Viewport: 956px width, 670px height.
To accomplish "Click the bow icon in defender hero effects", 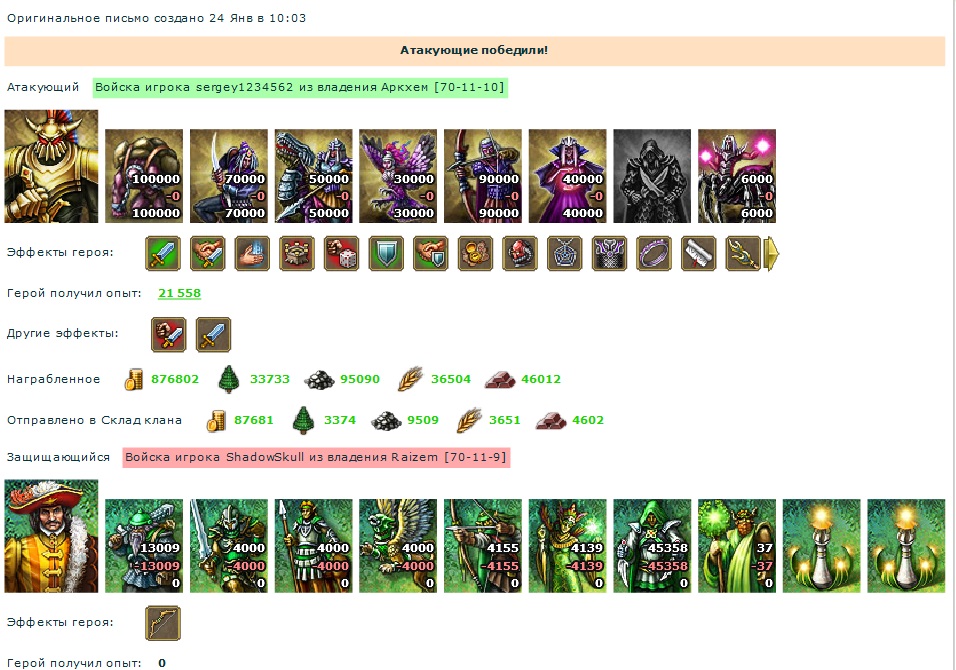I will [x=163, y=622].
